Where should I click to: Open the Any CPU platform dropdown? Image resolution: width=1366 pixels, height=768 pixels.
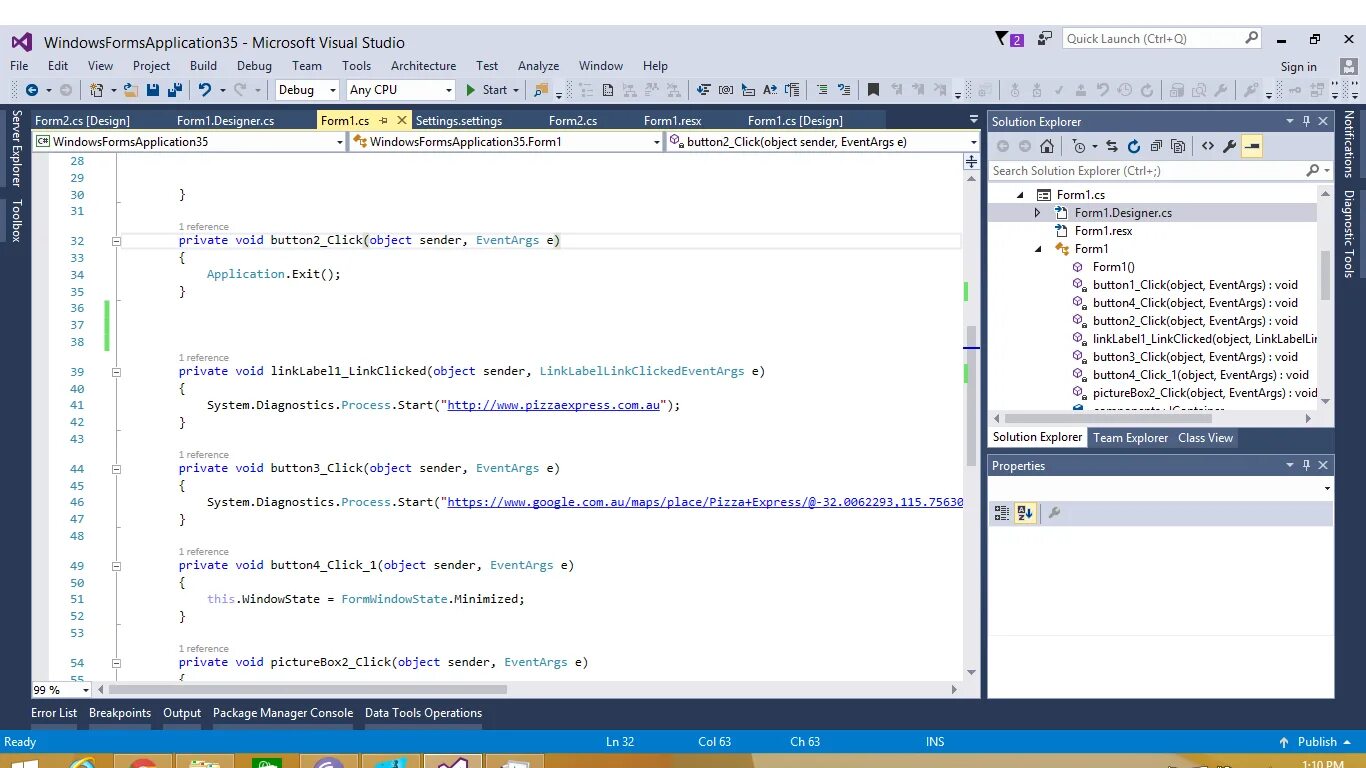400,90
